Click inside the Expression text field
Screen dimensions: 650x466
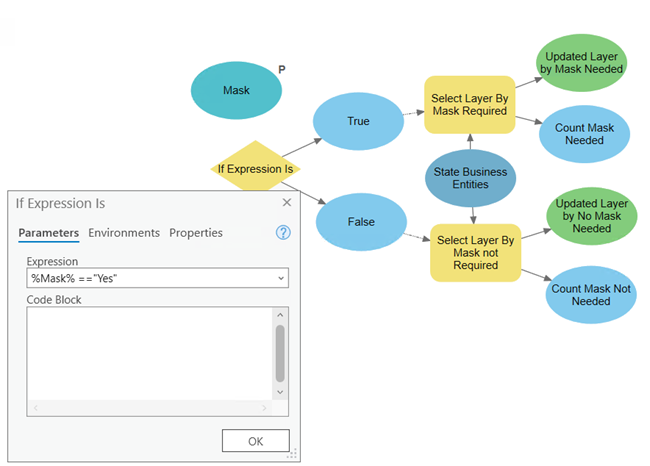tap(140, 278)
